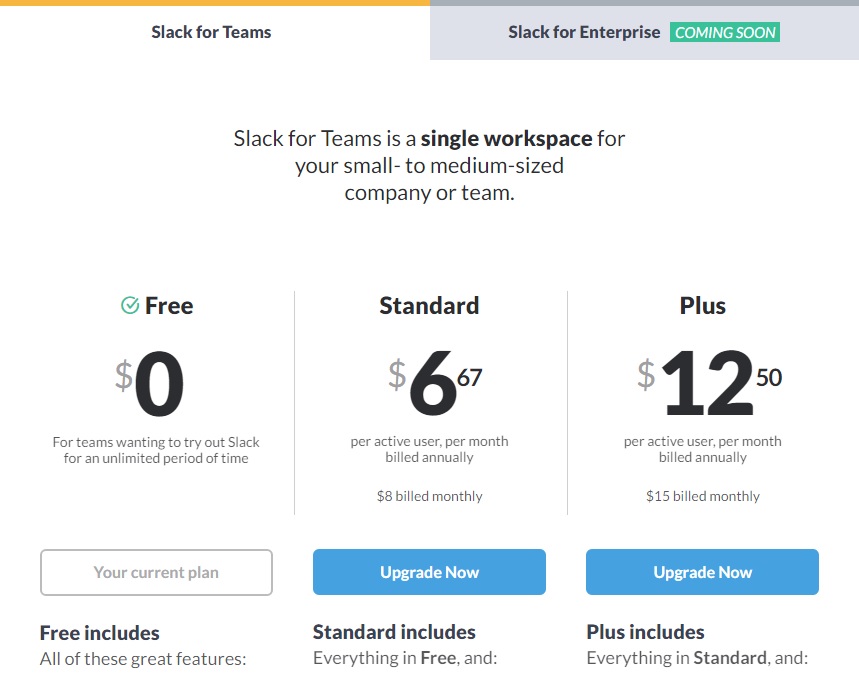Click the Plus plan heading
Viewport: 859px width, 689px height.
coord(702,305)
